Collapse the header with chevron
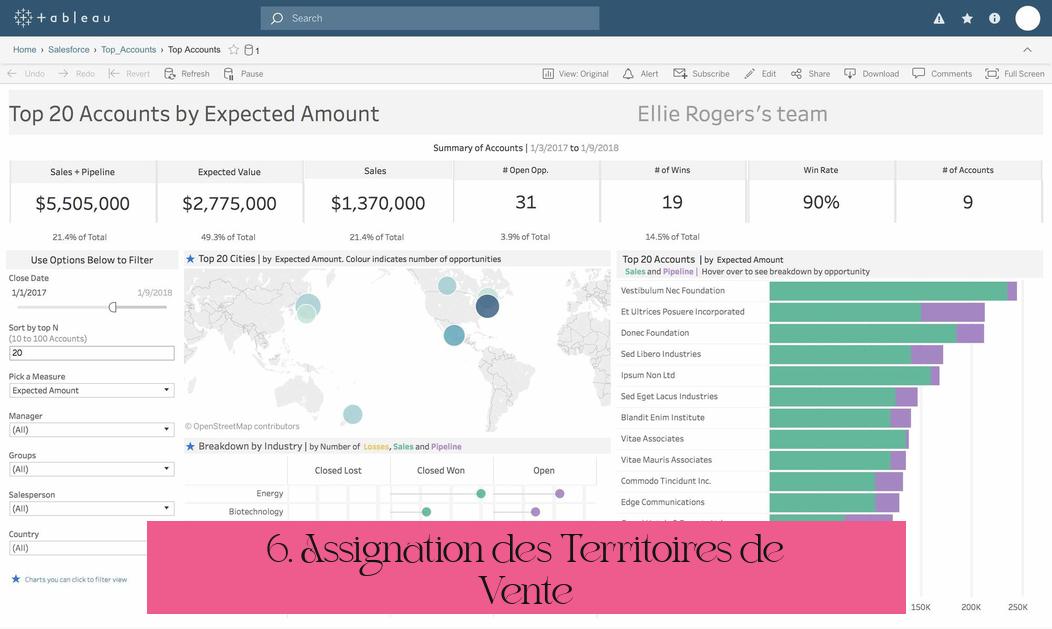1052x629 pixels. [x=1027, y=50]
